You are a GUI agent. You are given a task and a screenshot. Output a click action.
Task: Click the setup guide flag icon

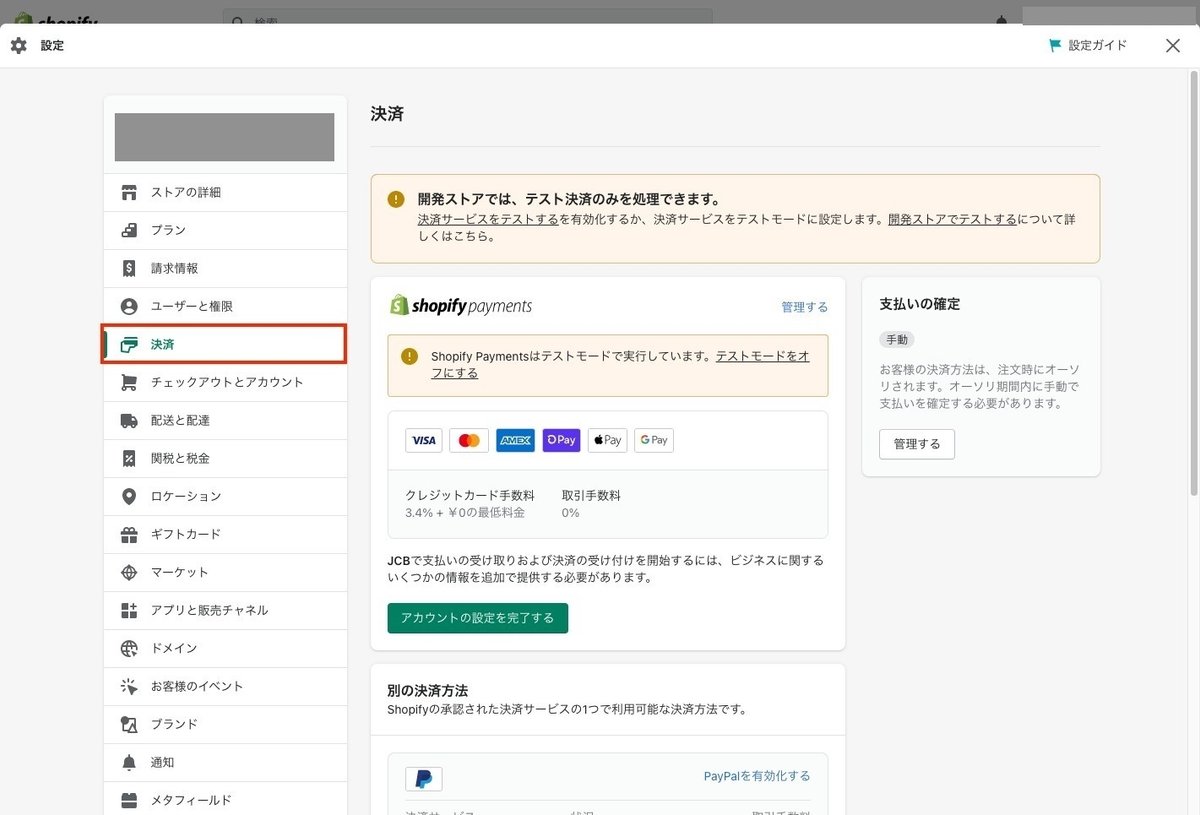(x=1055, y=45)
